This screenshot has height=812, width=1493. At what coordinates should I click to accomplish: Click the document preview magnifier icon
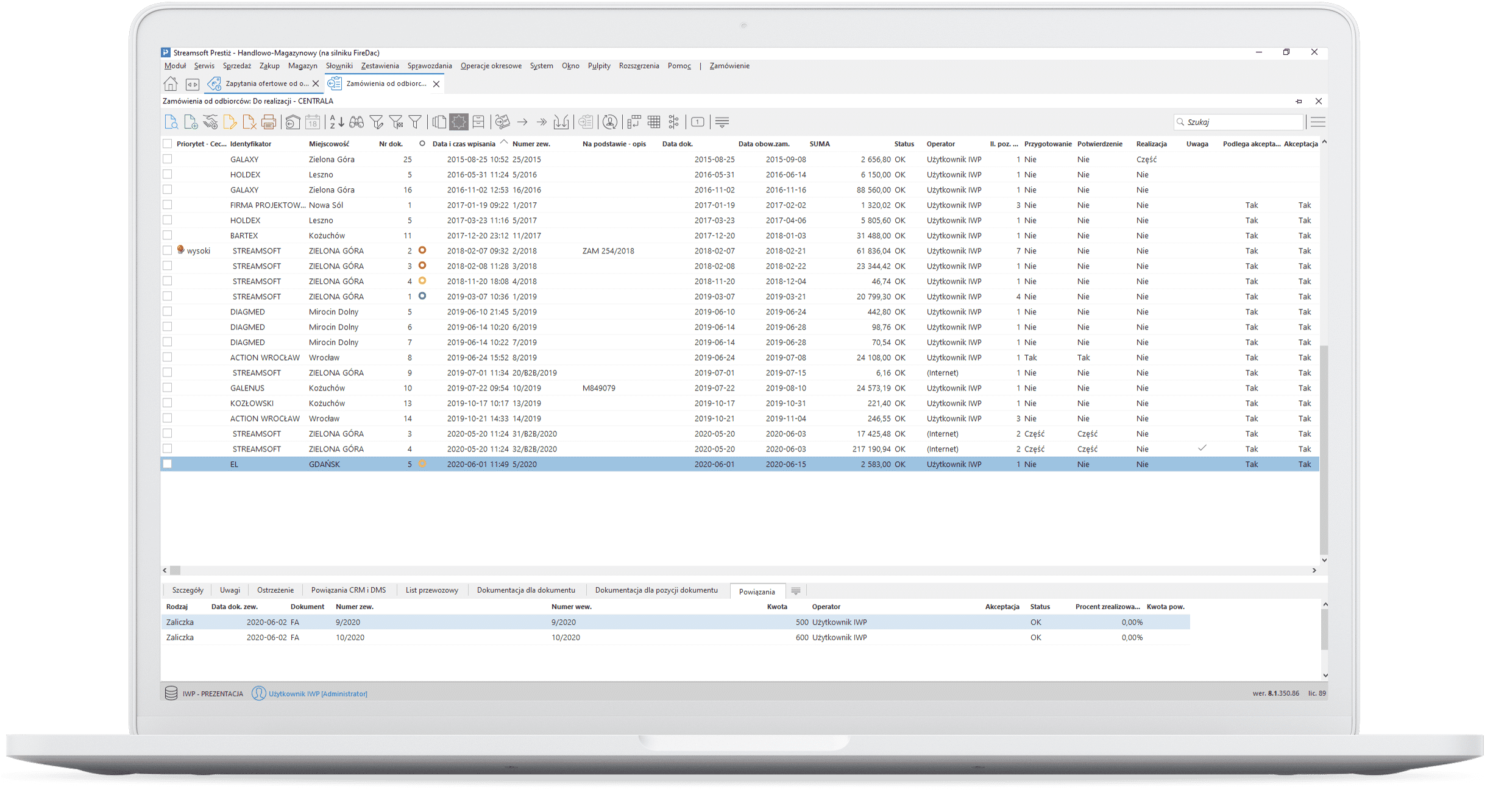tap(171, 122)
